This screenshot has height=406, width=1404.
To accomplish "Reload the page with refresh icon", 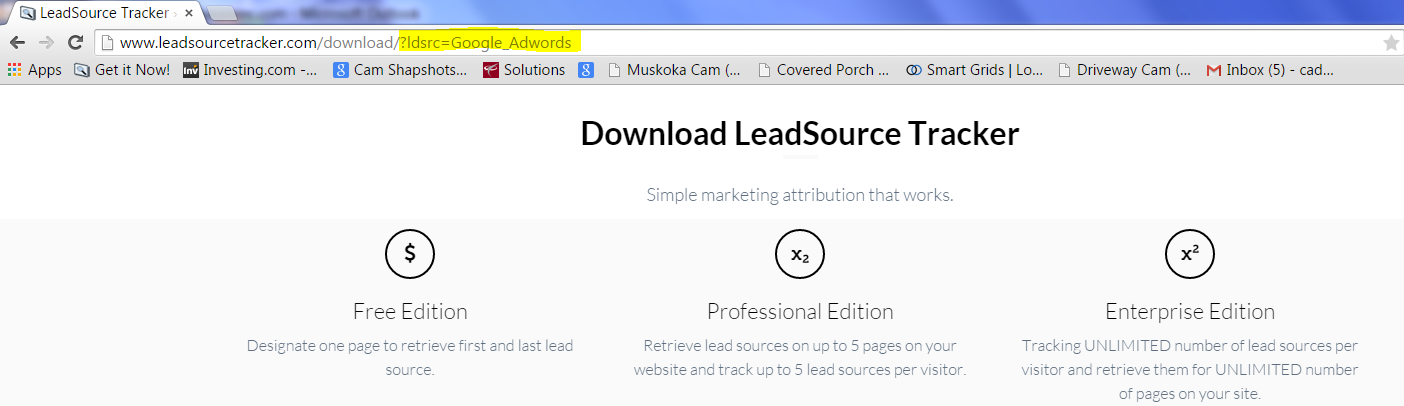I will tap(75, 43).
